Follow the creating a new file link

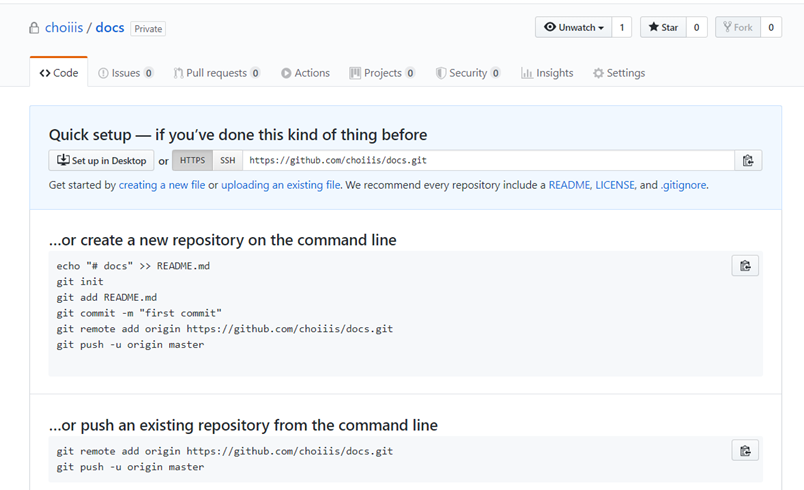pyautogui.click(x=162, y=185)
